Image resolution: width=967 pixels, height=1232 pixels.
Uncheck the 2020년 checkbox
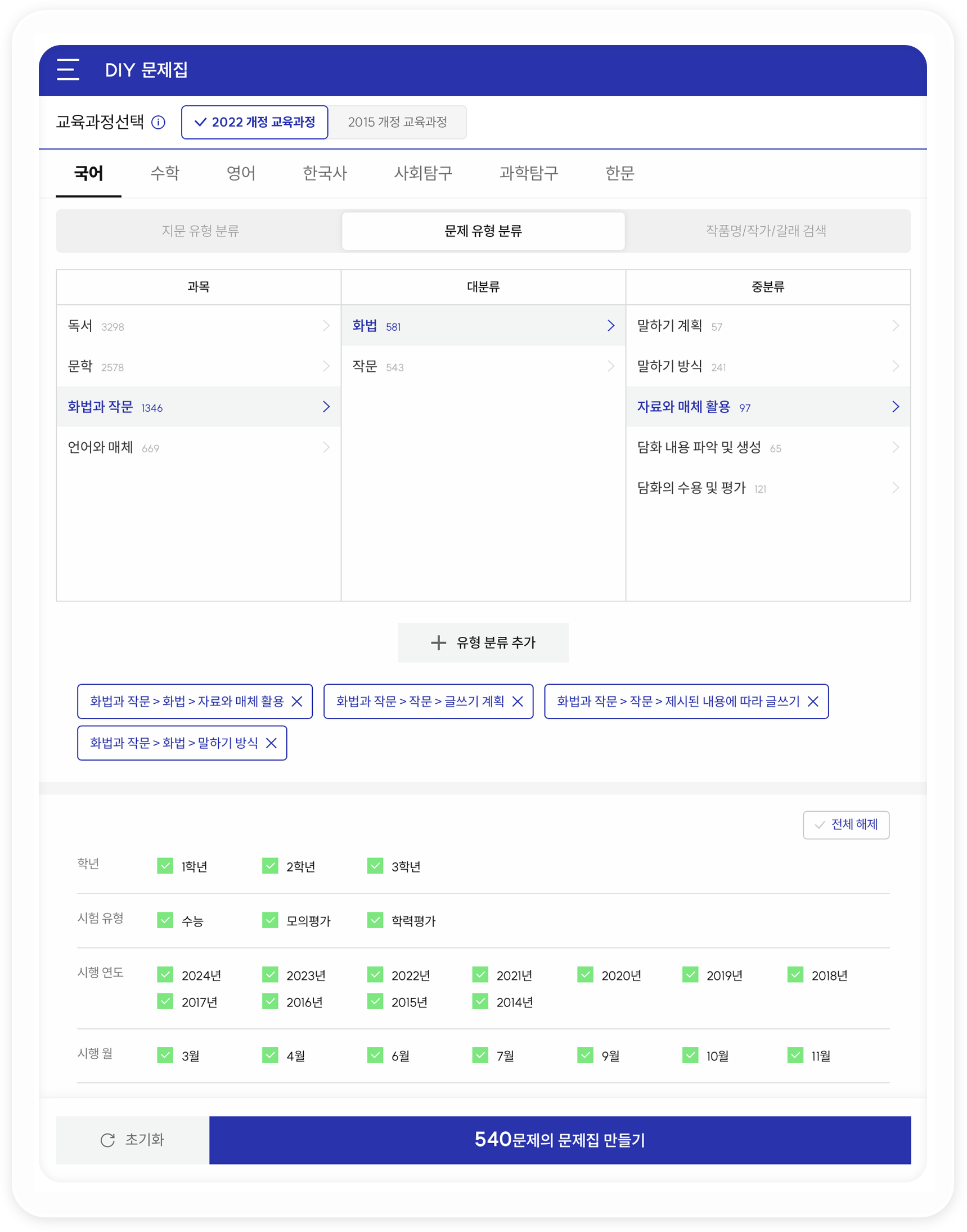coord(586,974)
